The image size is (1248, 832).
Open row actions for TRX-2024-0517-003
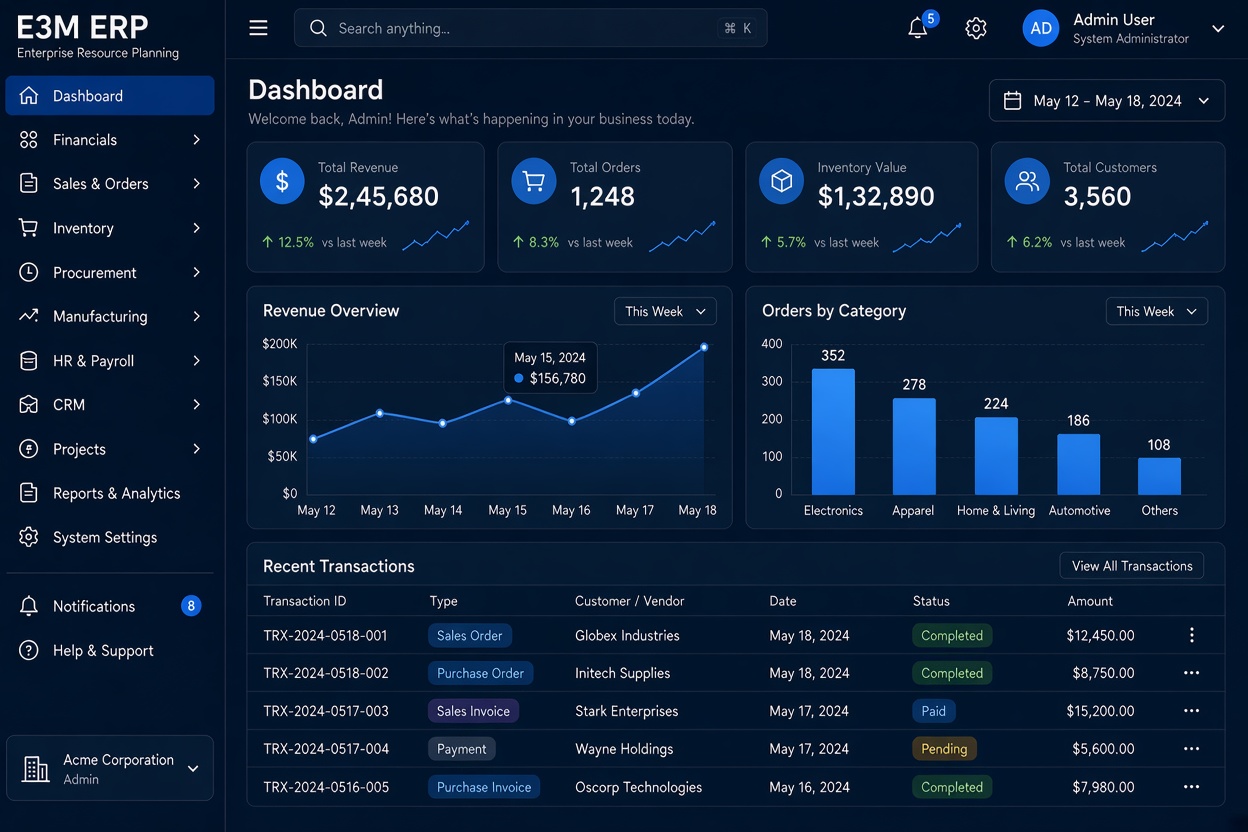click(x=1191, y=711)
